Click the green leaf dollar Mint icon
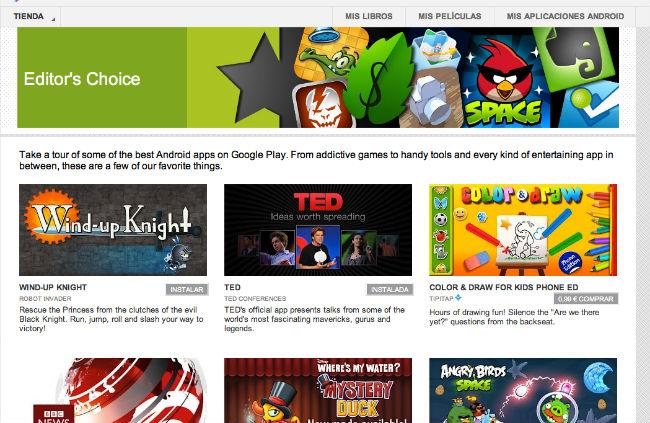This screenshot has height=423, width=650. coord(378,79)
